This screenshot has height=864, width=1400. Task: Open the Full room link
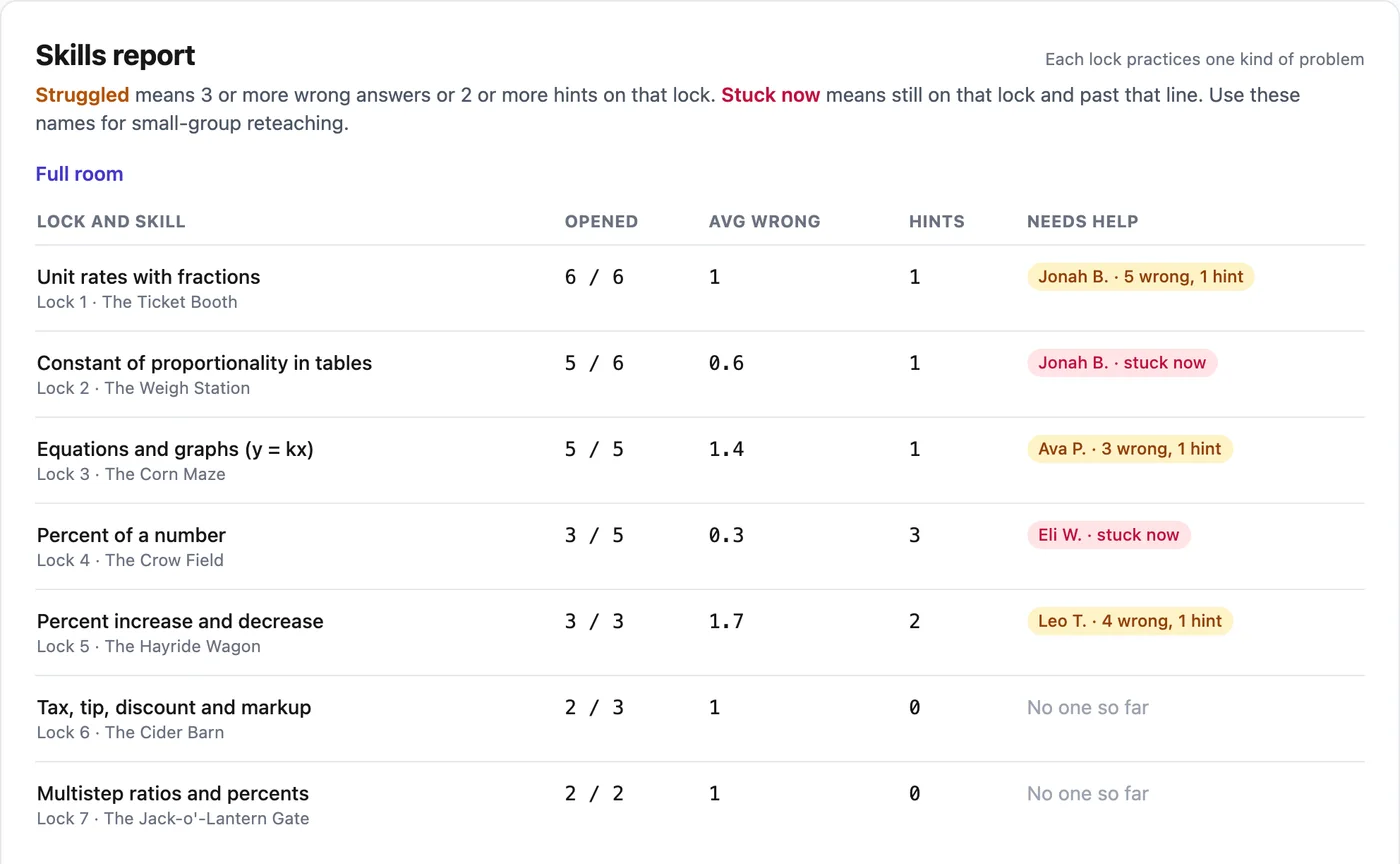click(x=79, y=174)
